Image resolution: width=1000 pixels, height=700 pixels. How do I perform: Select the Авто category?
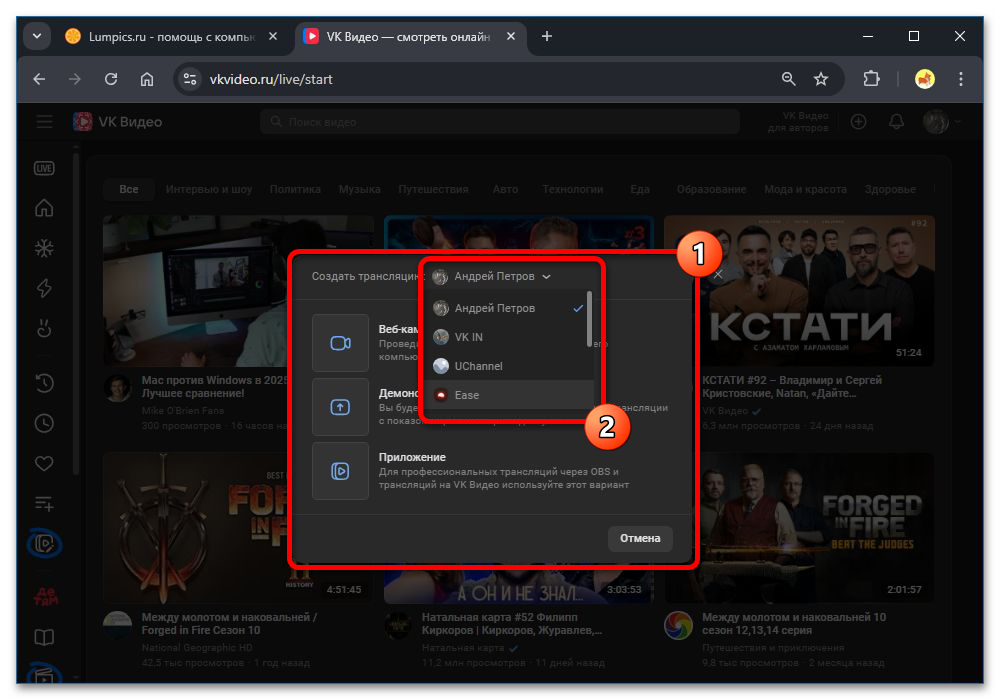coord(505,189)
